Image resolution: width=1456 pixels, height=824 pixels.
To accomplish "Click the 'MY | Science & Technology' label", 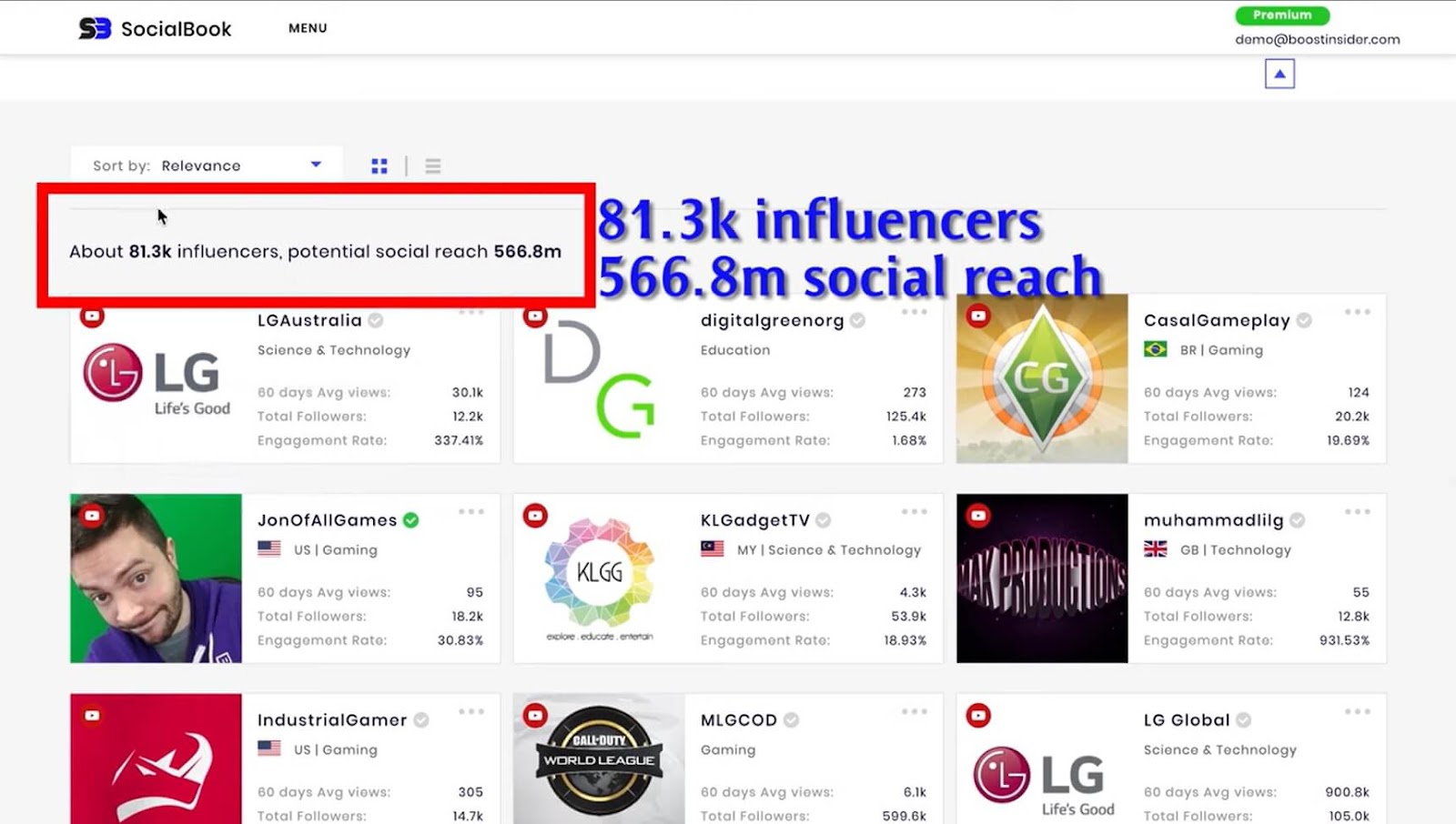I will [x=829, y=550].
